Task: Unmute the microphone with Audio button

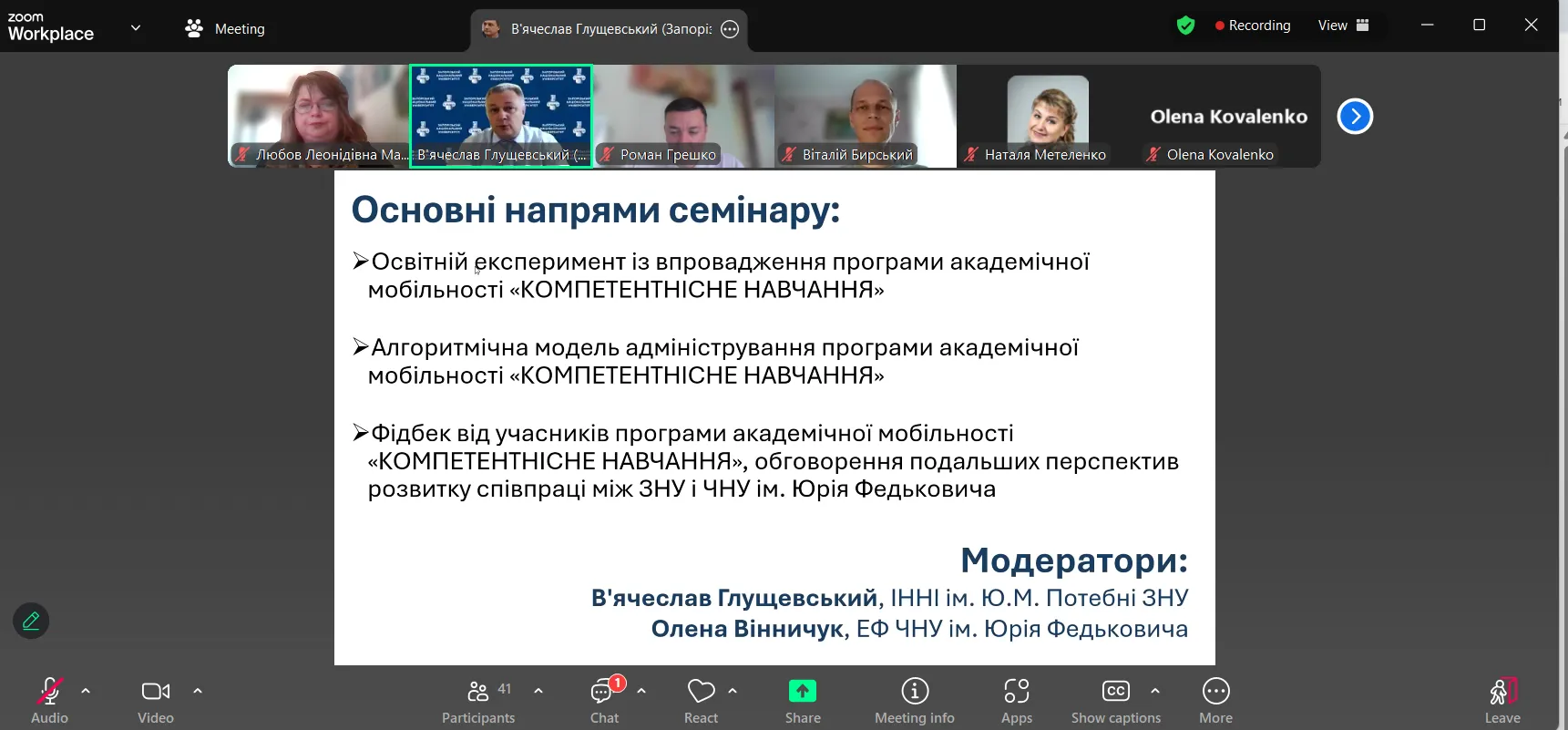Action: point(49,701)
